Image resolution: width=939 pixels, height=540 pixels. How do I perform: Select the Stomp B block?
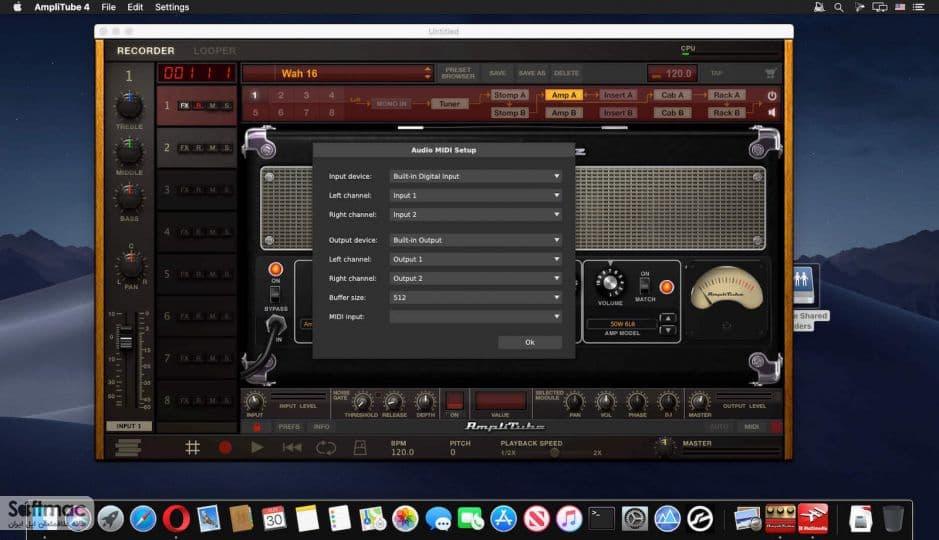coord(510,113)
